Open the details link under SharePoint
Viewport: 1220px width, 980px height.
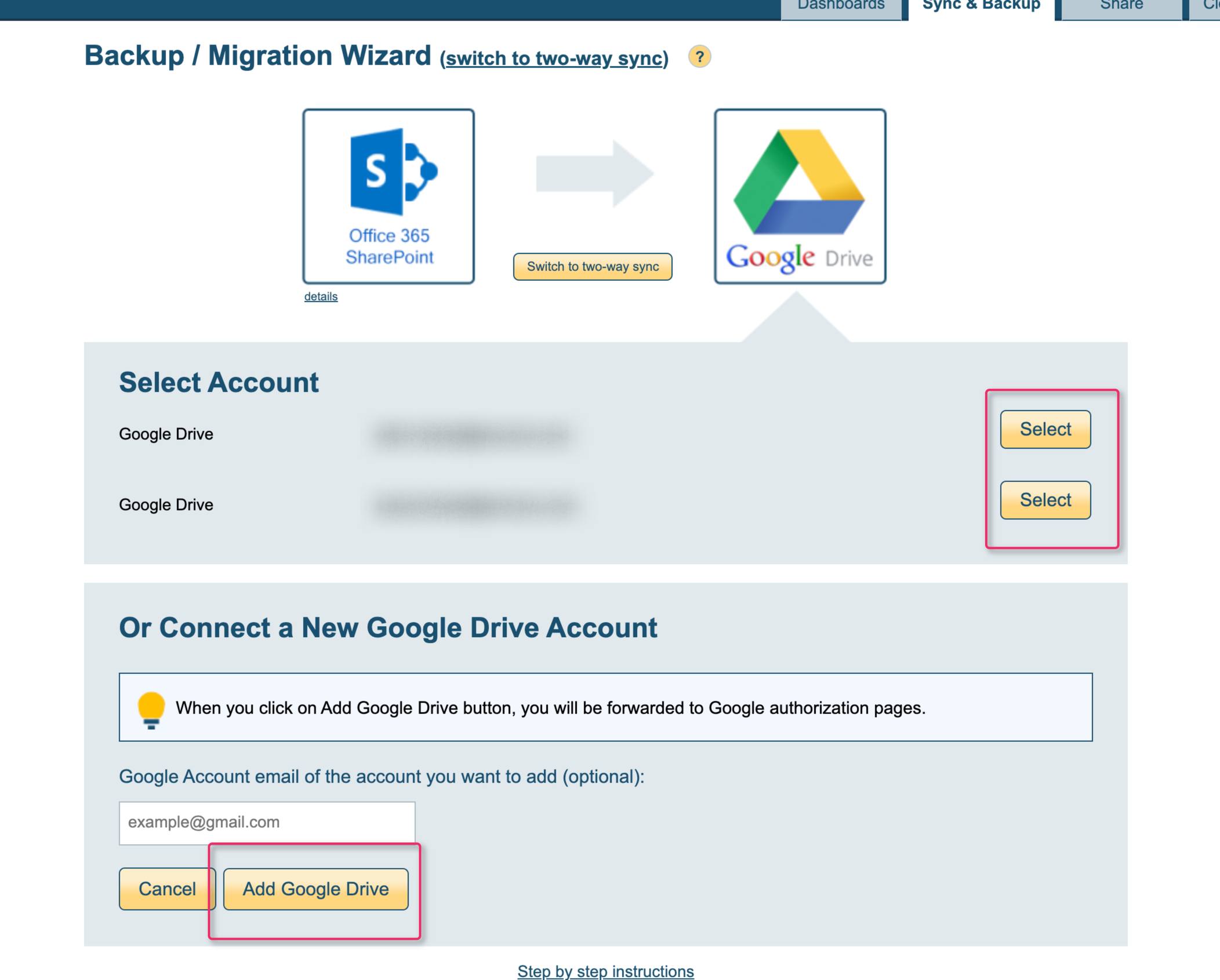pyautogui.click(x=321, y=296)
